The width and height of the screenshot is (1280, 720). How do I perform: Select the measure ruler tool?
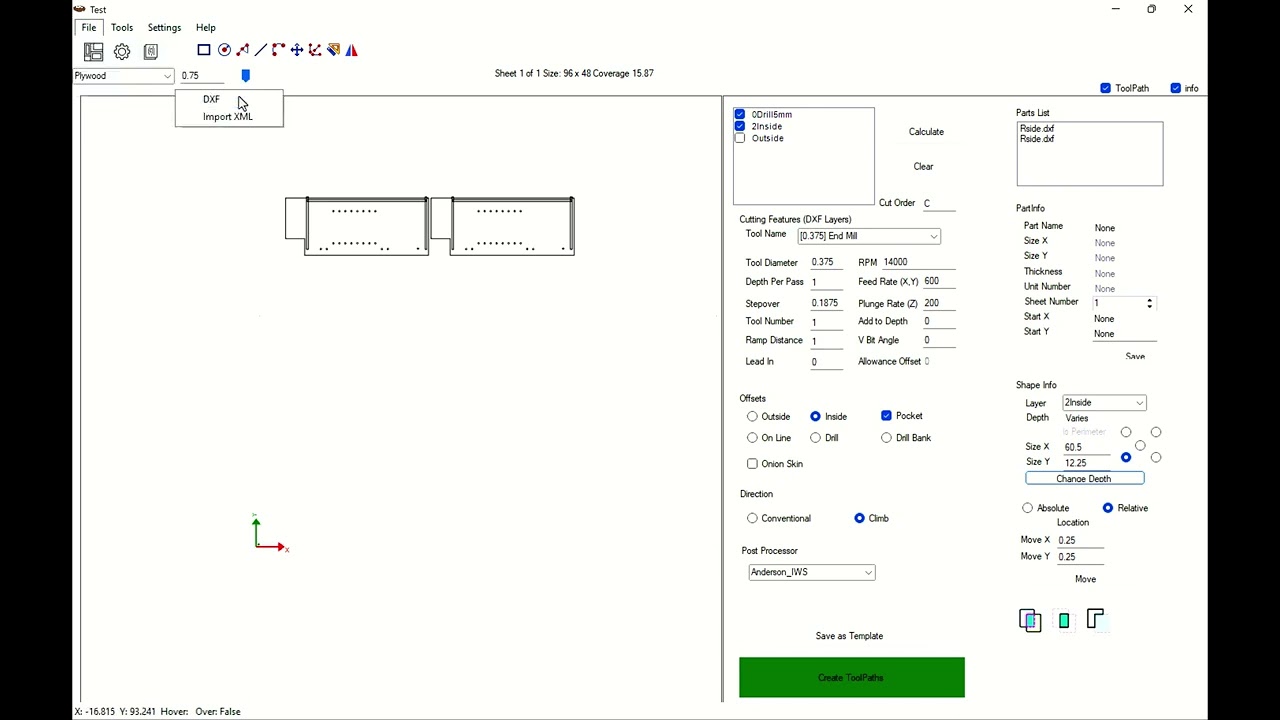click(x=334, y=50)
